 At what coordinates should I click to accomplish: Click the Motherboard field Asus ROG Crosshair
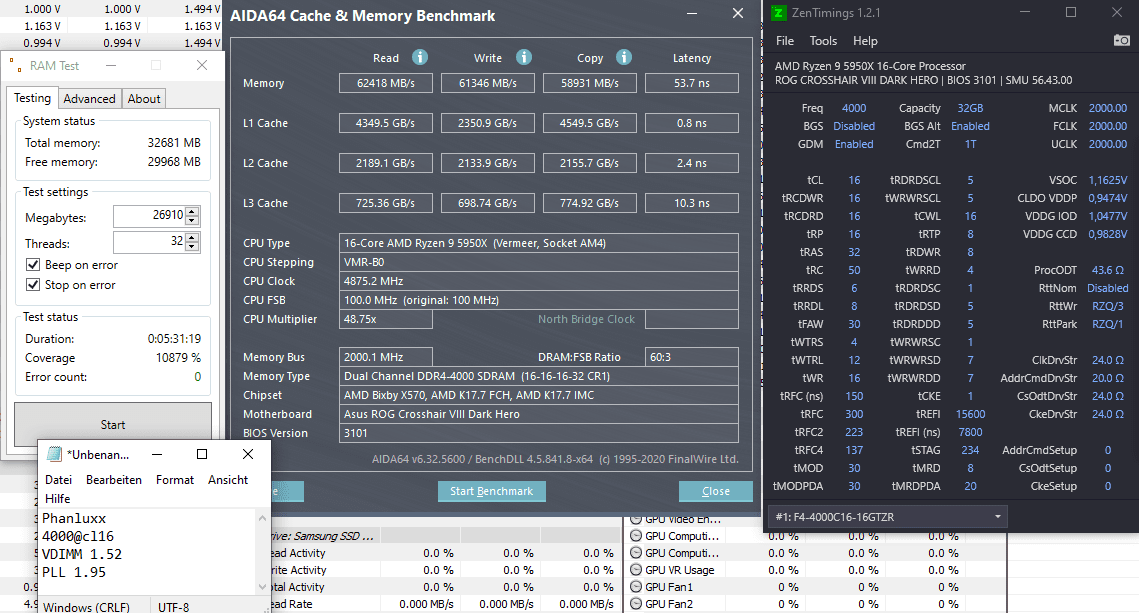[539, 414]
